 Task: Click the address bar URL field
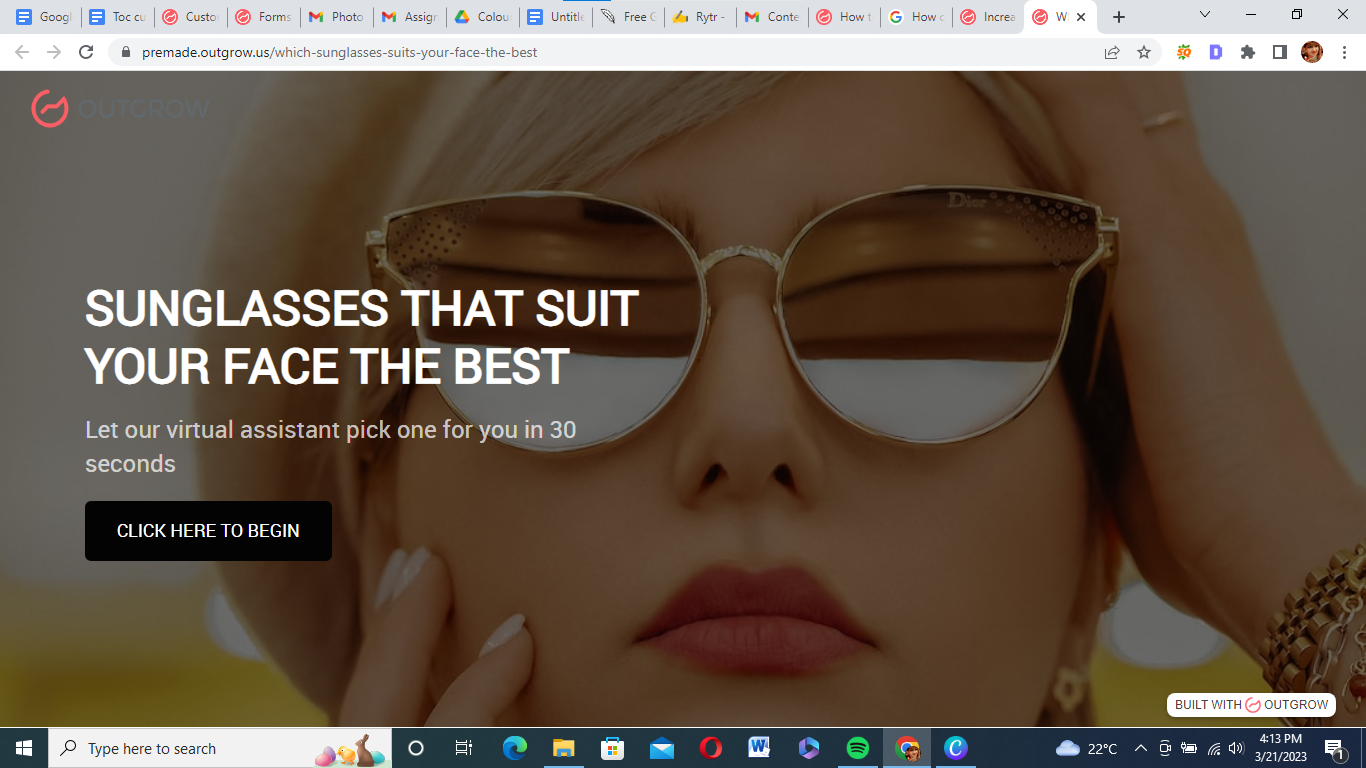(x=600, y=52)
